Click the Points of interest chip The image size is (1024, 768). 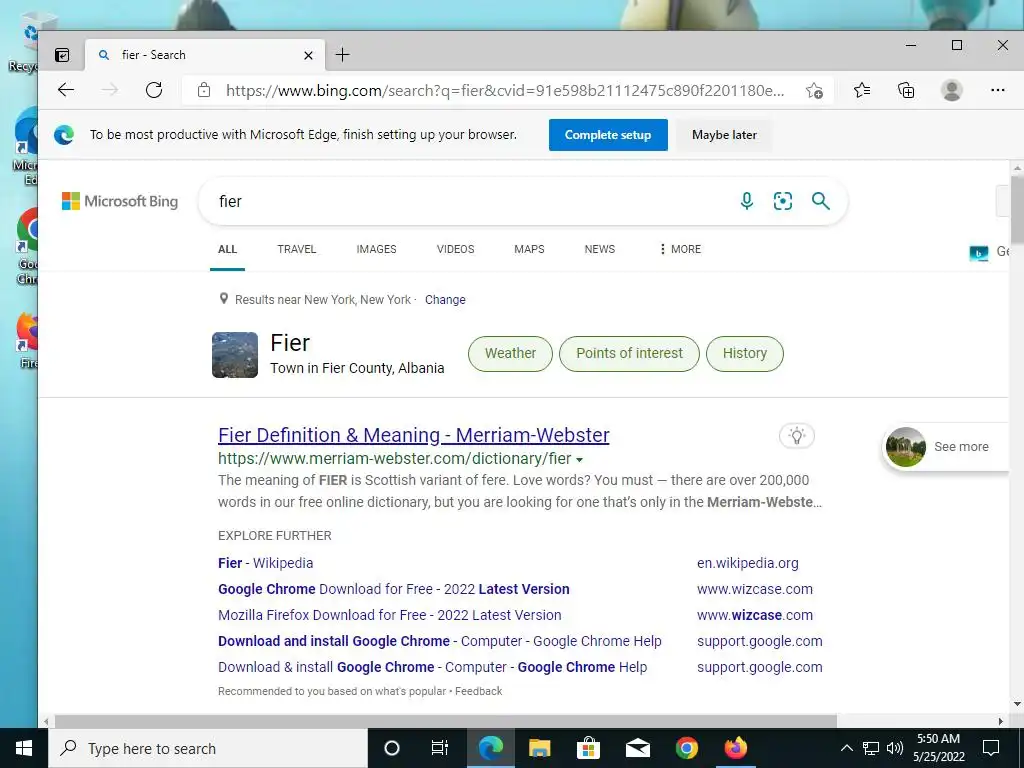[629, 353]
